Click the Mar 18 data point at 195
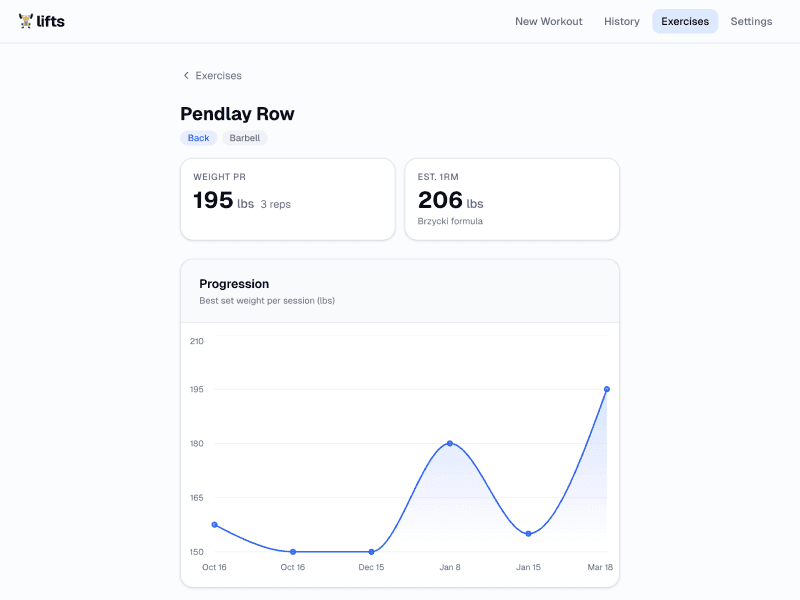Viewport: 800px width, 600px height. click(607, 389)
